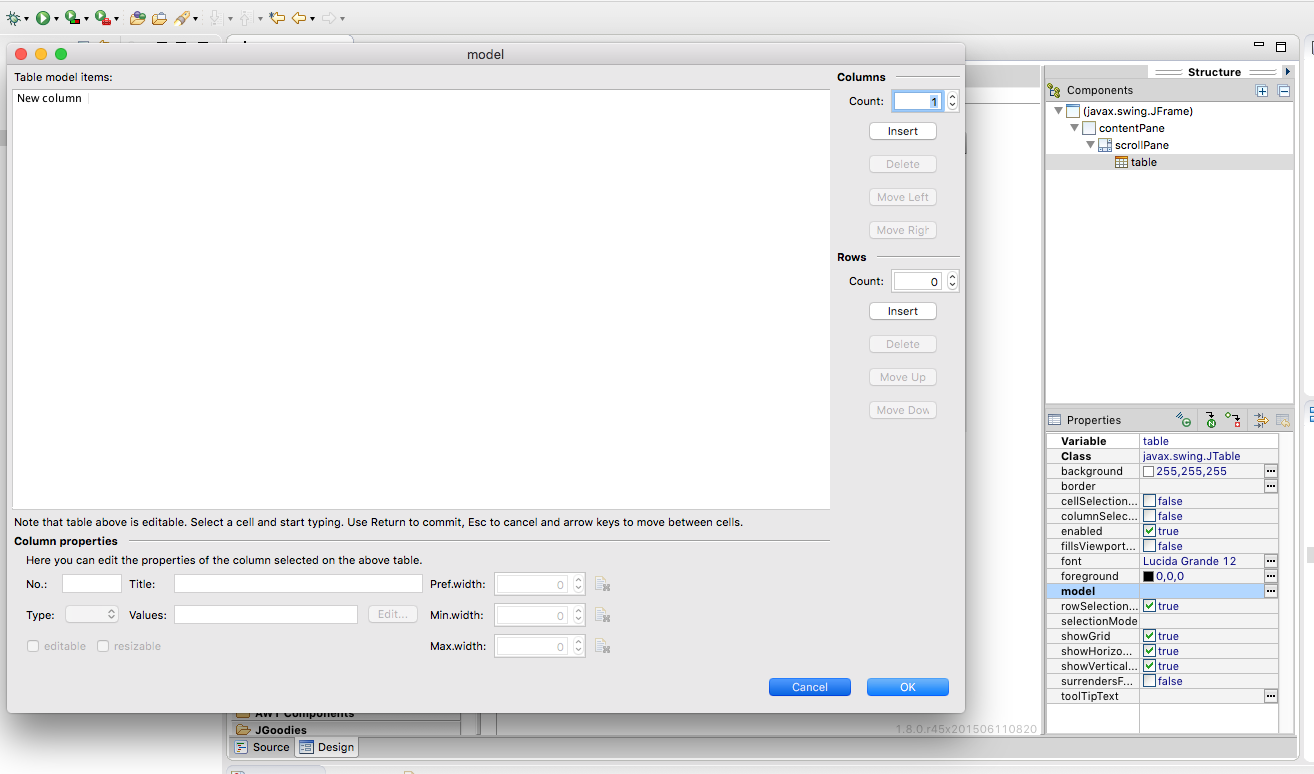This screenshot has height=774, width=1314.
Task: Click the black foreground color swatch
Action: [1149, 576]
